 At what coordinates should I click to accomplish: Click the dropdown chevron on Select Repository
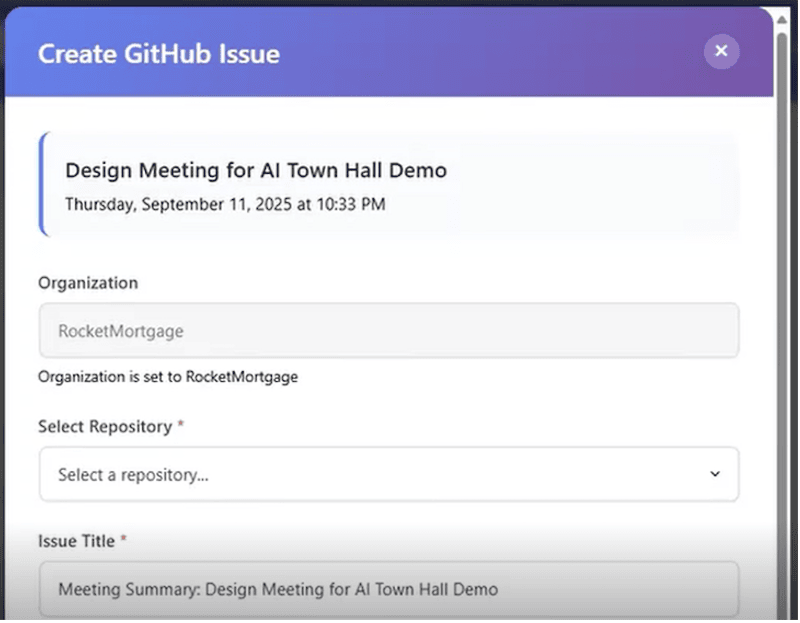tap(715, 474)
